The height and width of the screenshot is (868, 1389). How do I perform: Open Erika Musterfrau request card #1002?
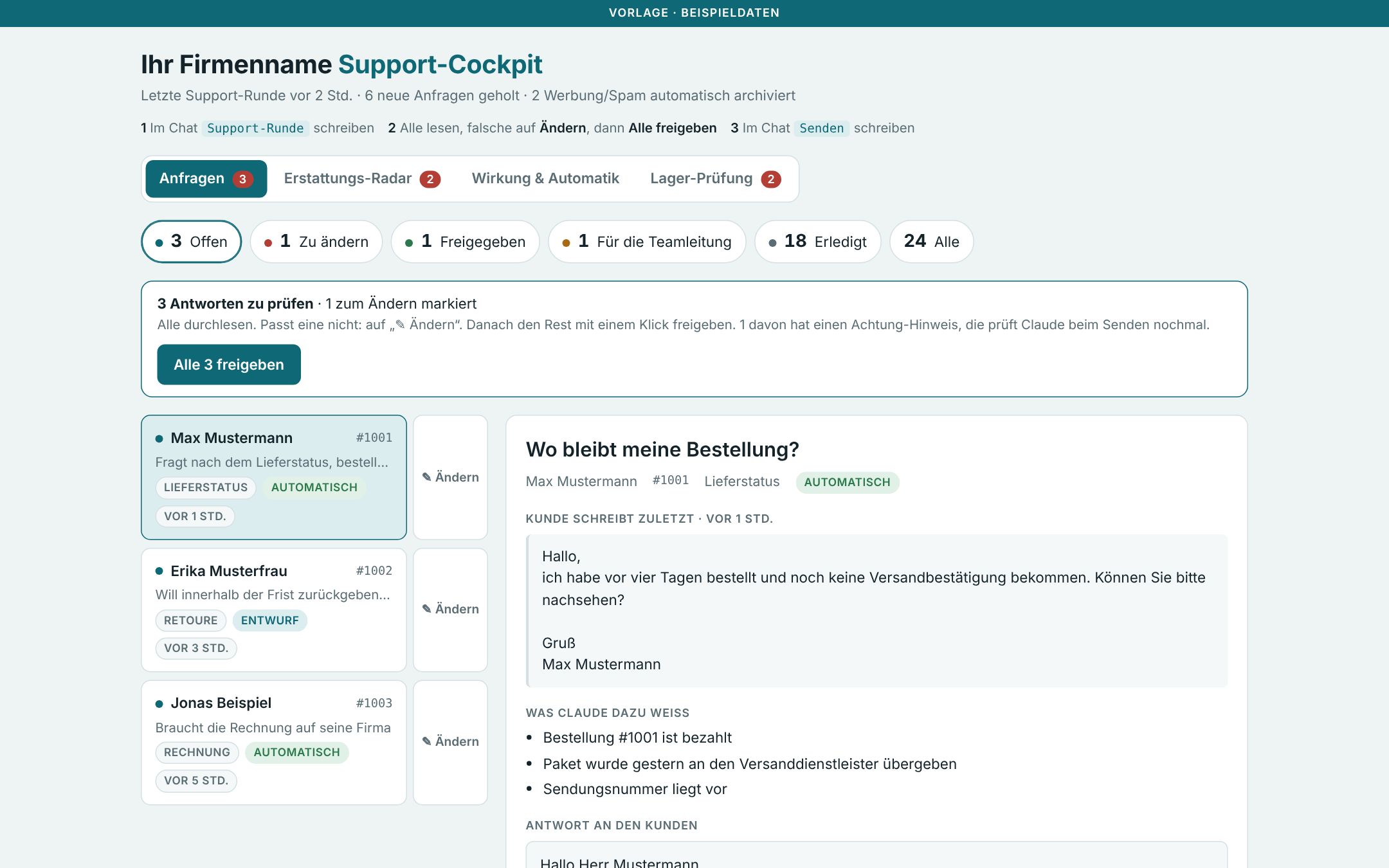click(274, 610)
